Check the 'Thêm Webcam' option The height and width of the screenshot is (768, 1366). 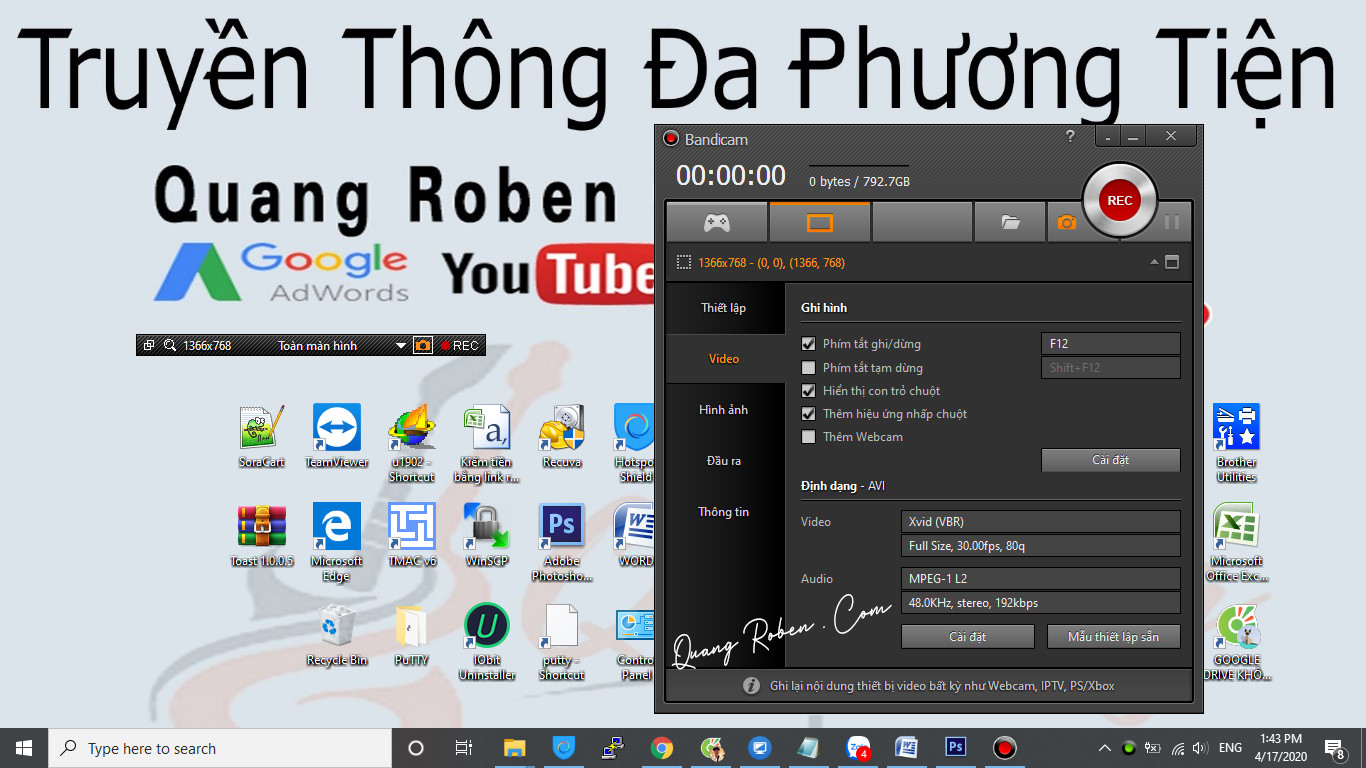pos(809,437)
